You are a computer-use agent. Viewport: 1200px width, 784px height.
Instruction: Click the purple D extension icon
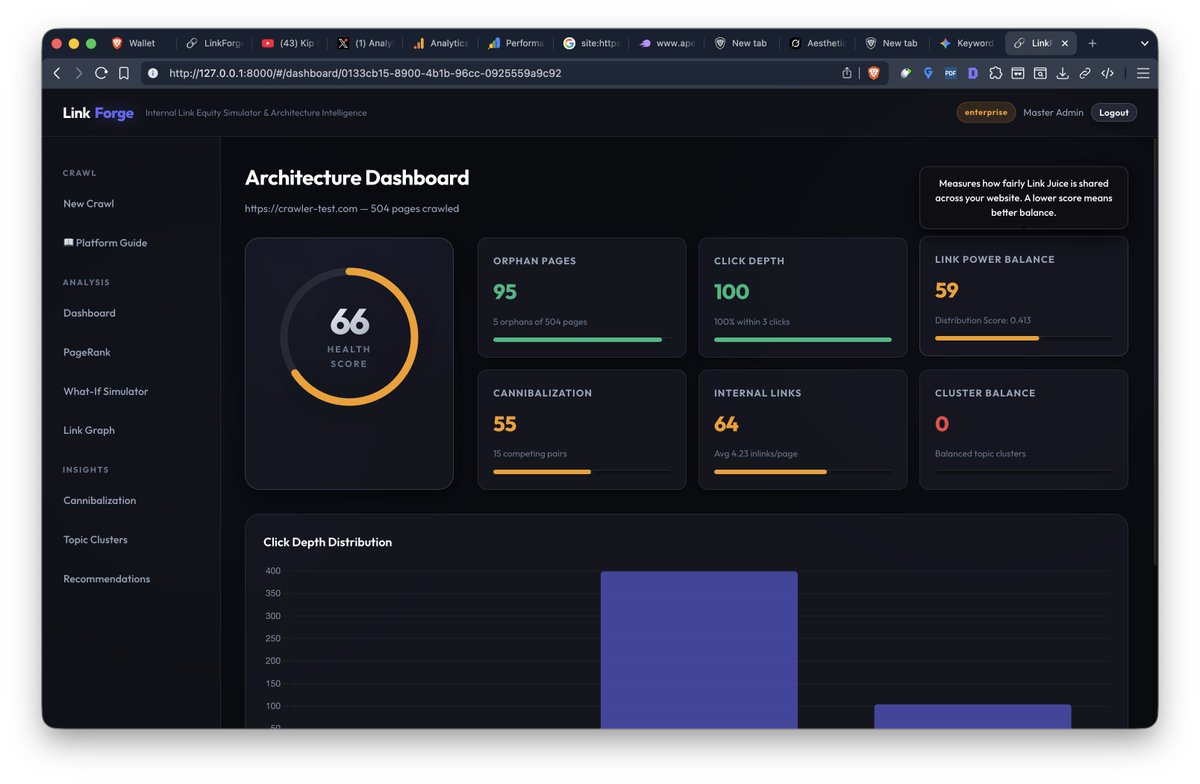tap(972, 73)
